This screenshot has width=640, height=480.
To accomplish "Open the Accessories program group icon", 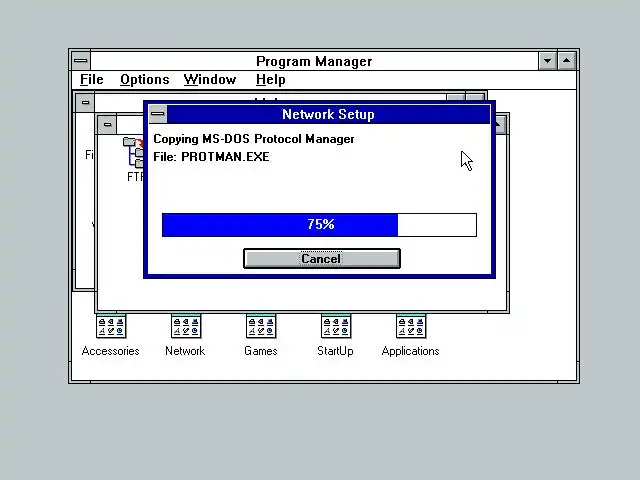I will click(111, 326).
